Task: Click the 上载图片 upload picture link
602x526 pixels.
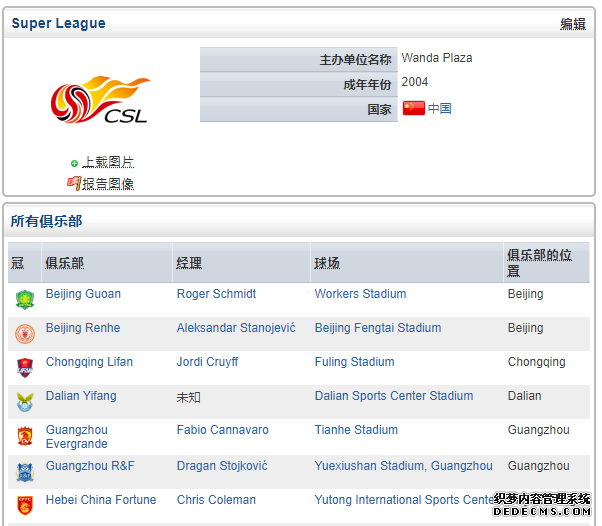Action: pos(108,162)
